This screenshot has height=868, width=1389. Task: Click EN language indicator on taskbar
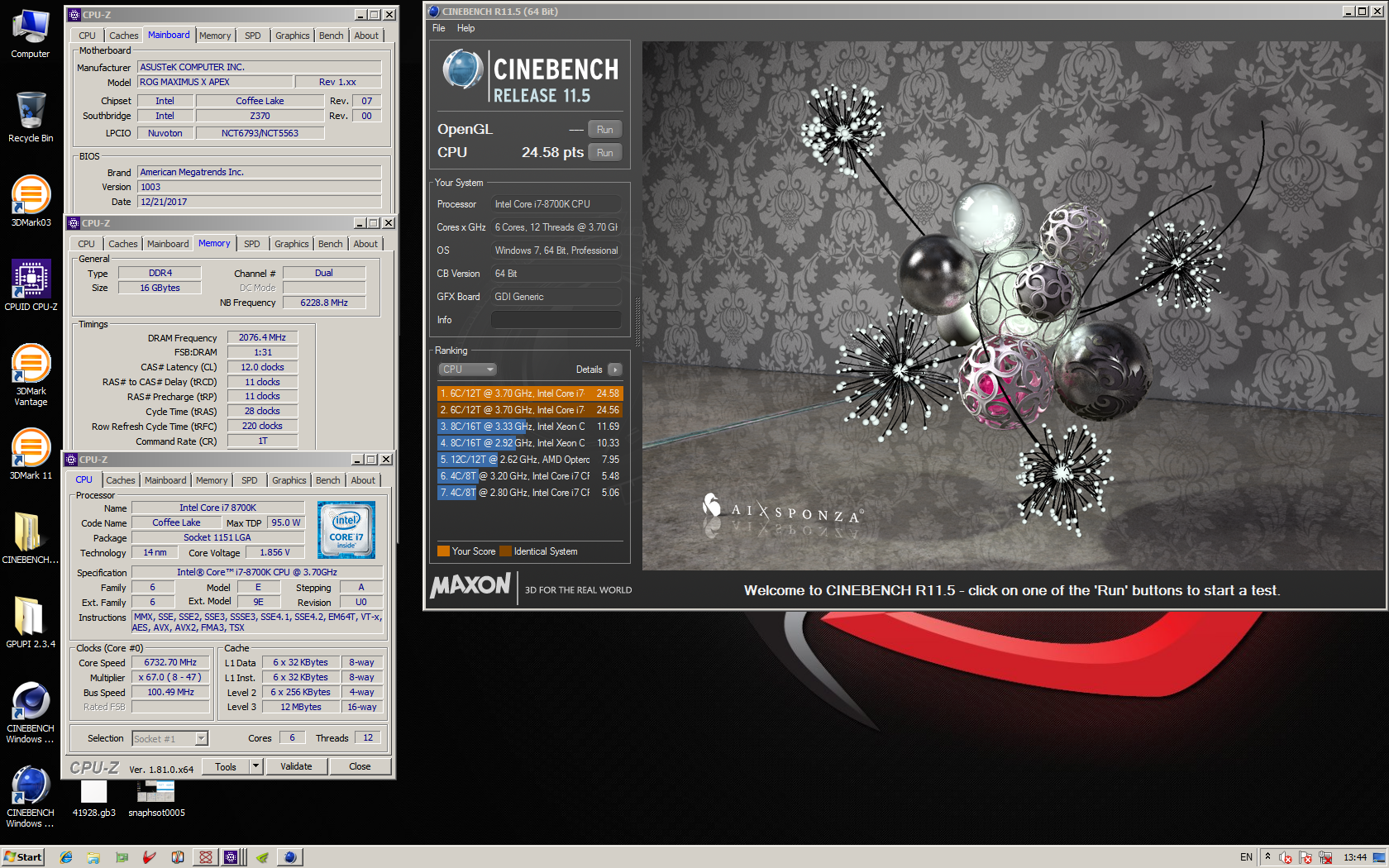pyautogui.click(x=1246, y=857)
